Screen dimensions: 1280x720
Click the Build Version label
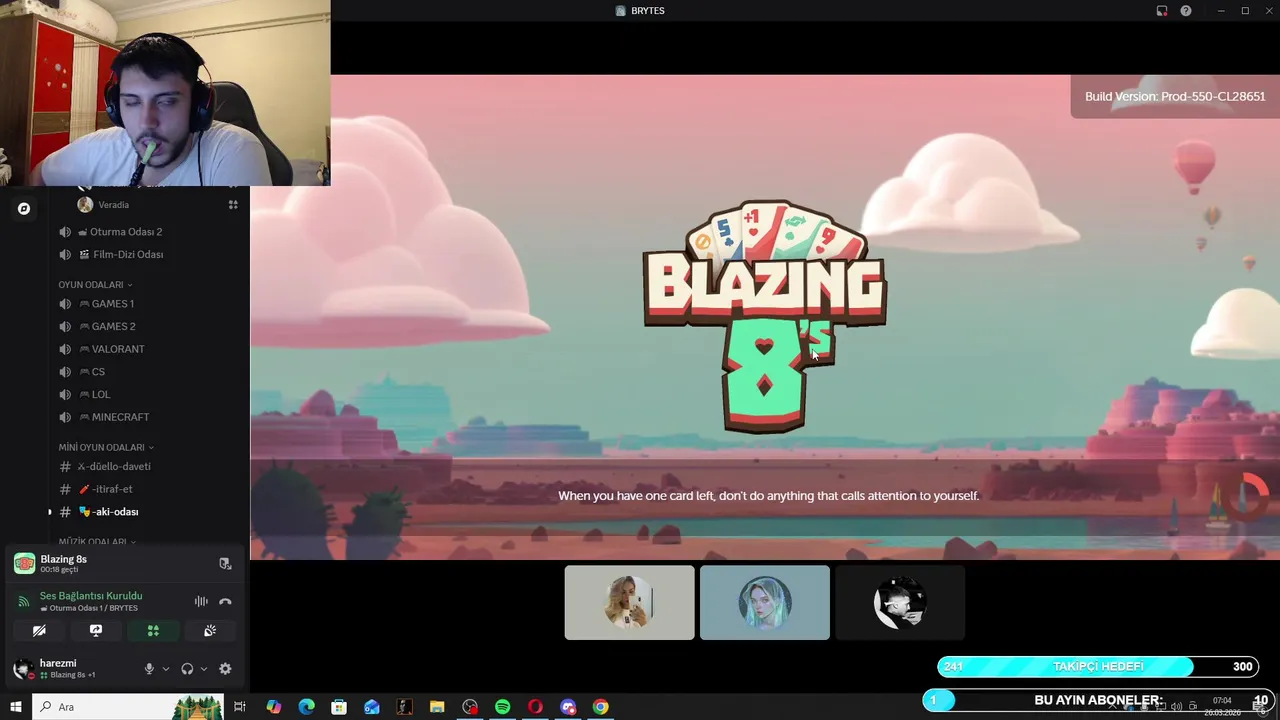[x=1175, y=97]
